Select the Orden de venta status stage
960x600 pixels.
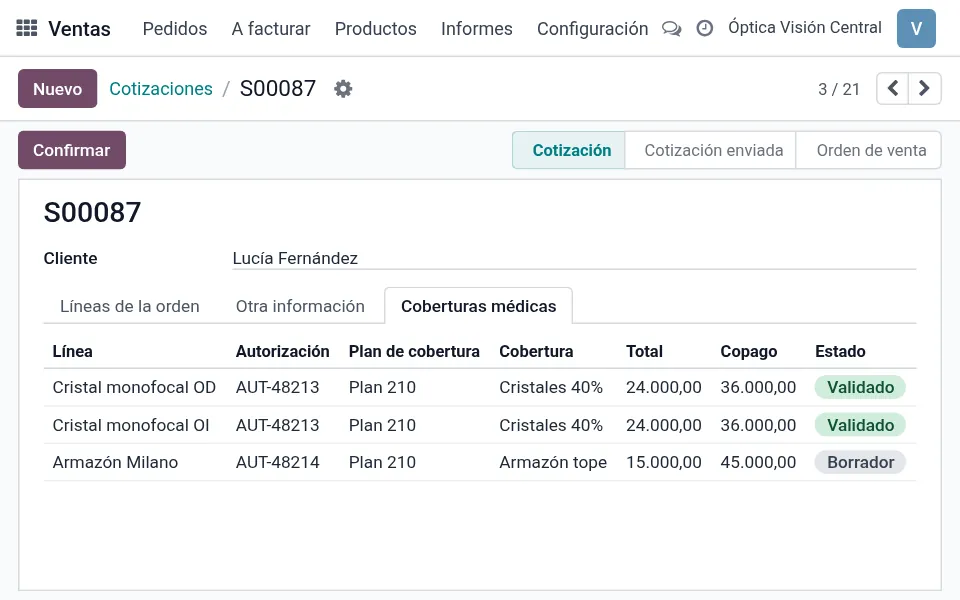871,150
